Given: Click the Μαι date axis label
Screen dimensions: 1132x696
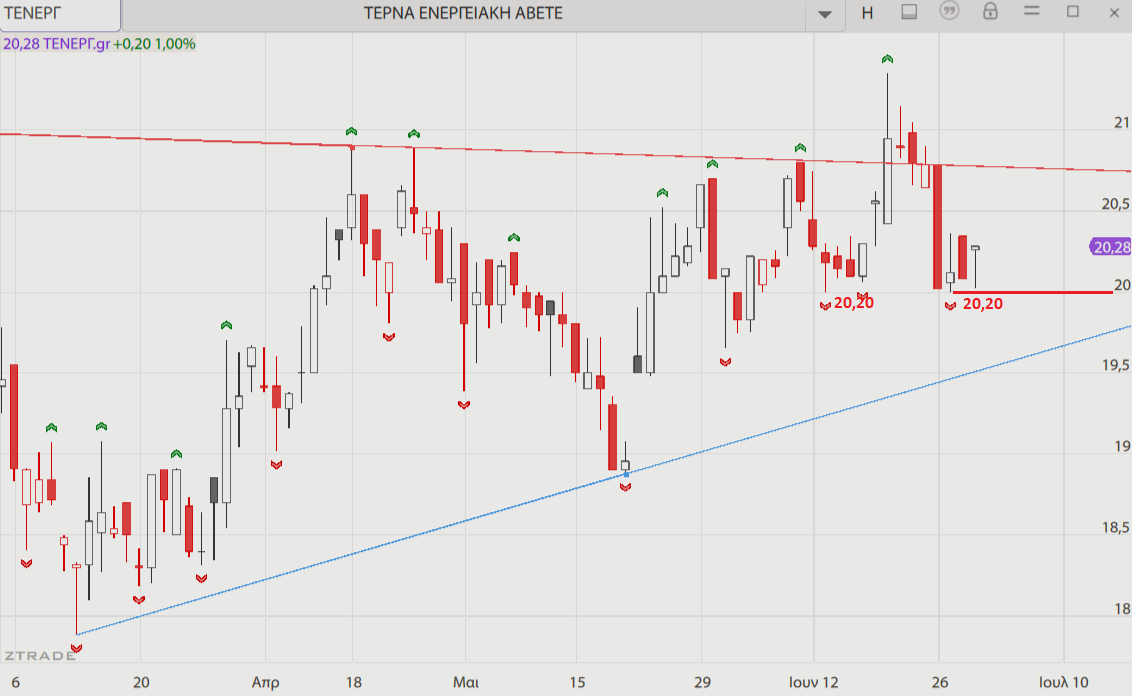Looking at the screenshot, I should click(x=466, y=682).
